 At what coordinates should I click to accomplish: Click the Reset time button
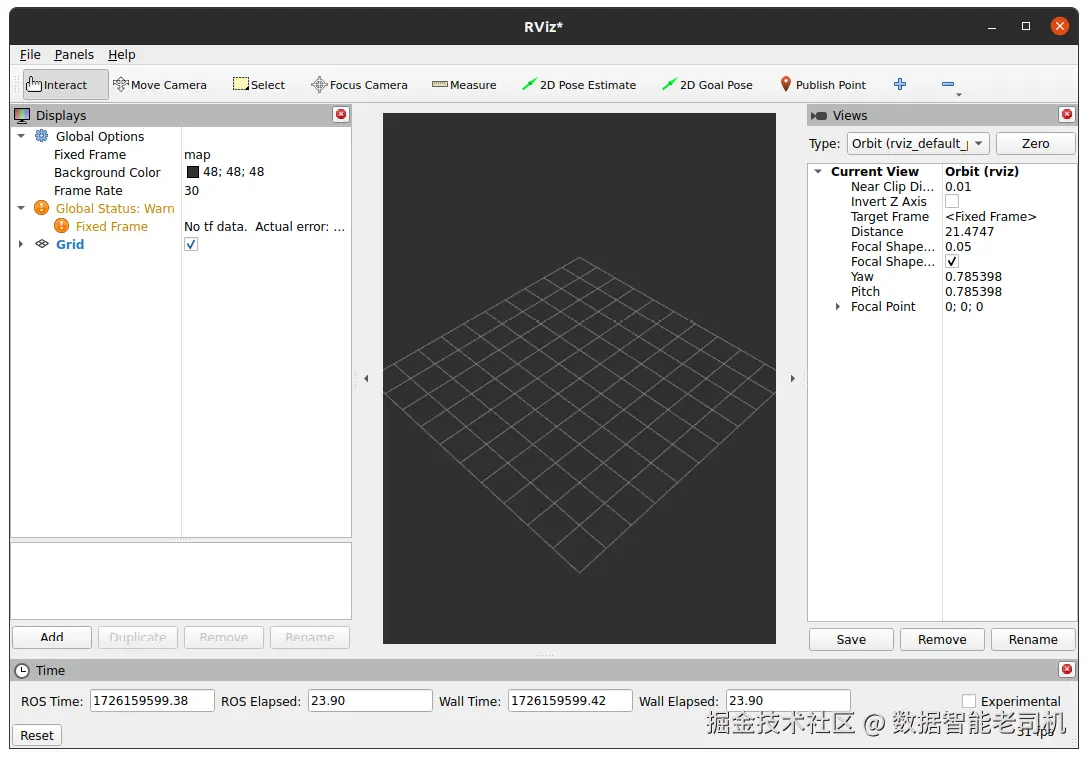(37, 735)
